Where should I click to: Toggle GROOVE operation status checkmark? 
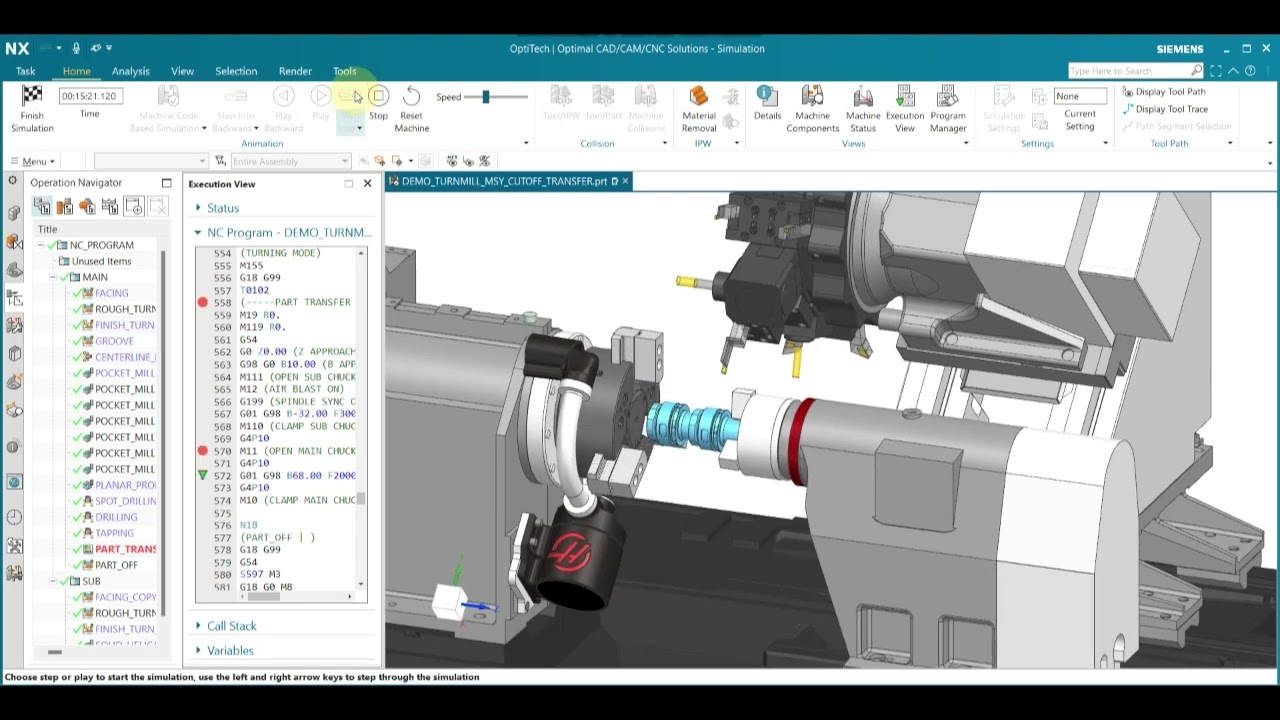pos(75,341)
